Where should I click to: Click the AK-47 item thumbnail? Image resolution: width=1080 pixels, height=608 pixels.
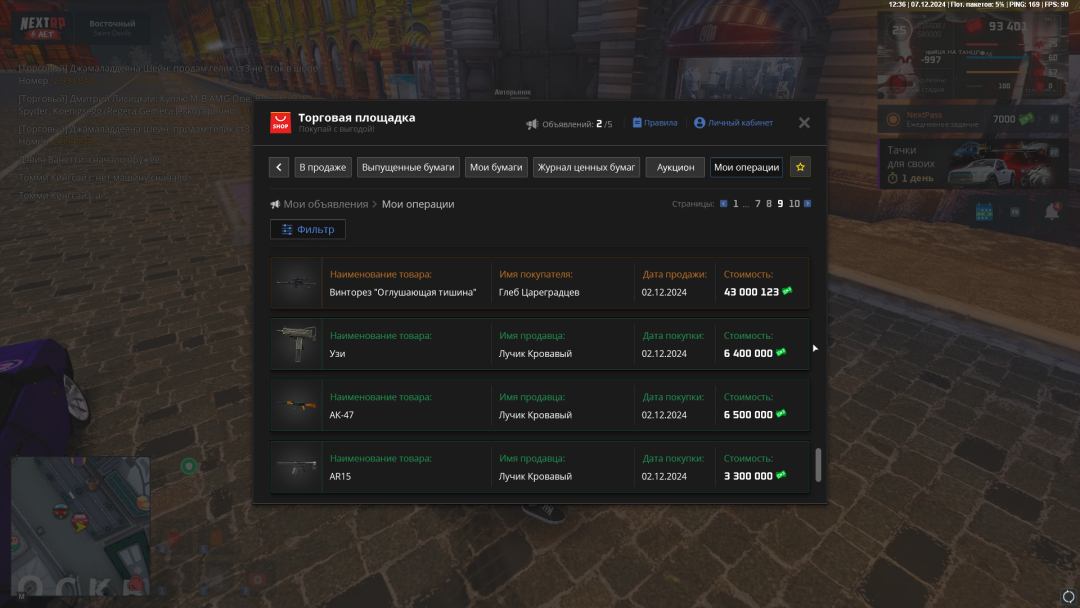(296, 405)
